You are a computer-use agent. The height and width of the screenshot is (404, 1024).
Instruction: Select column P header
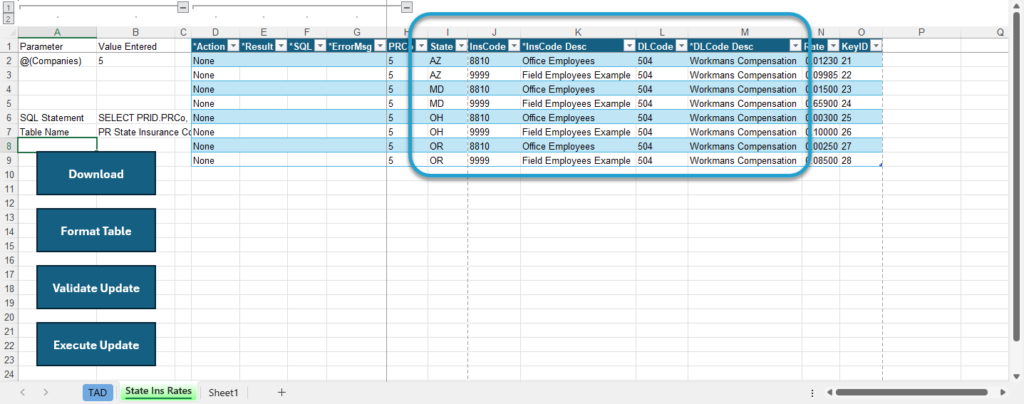921,32
